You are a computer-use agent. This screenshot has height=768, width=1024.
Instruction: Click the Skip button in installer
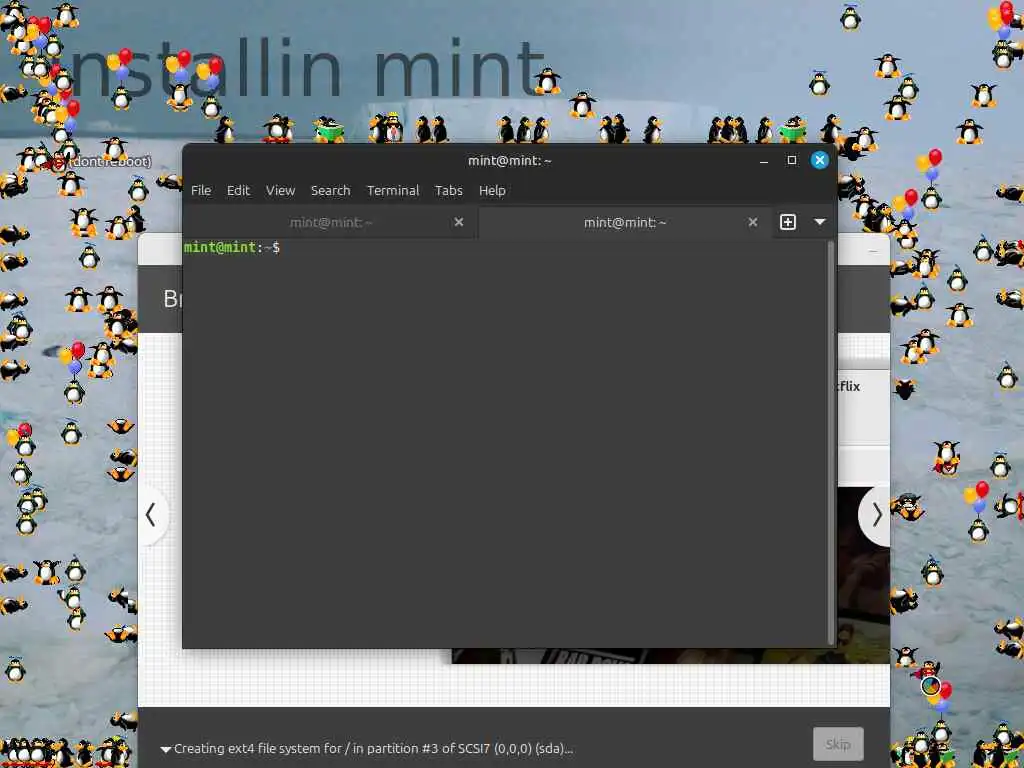(838, 744)
